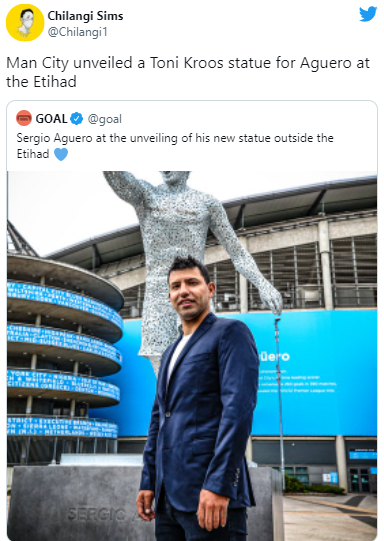Screen dimensions: 384x541
Task: Open the @Chilangi1 handle
Action: (78, 32)
